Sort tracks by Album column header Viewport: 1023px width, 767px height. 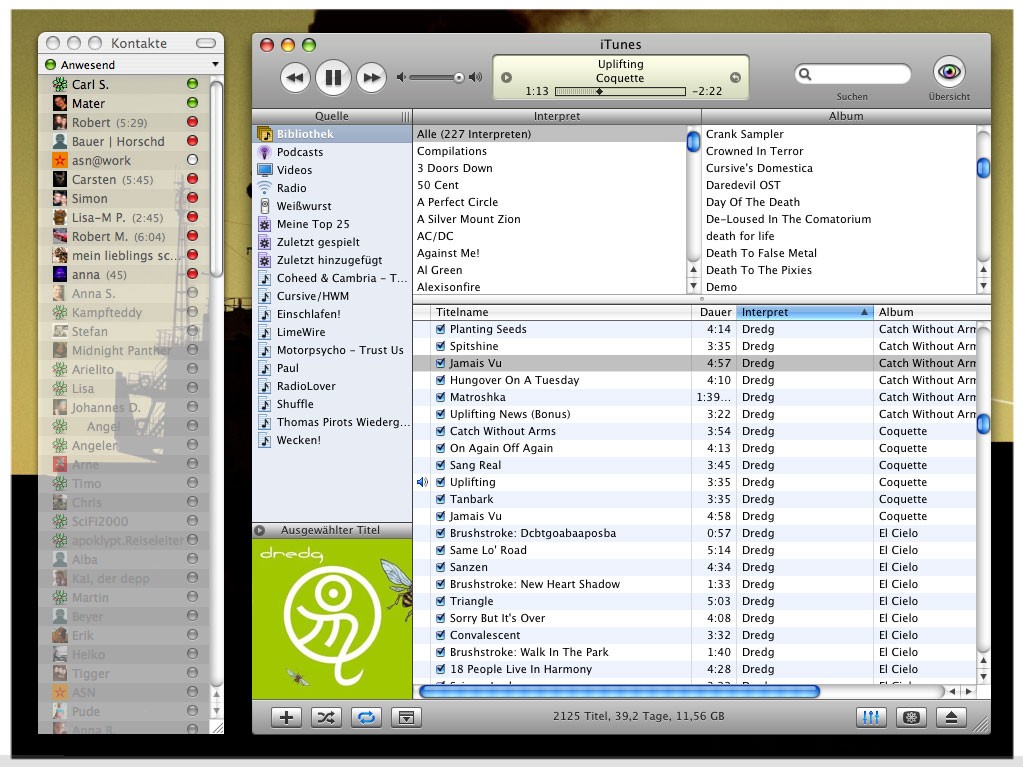click(931, 312)
